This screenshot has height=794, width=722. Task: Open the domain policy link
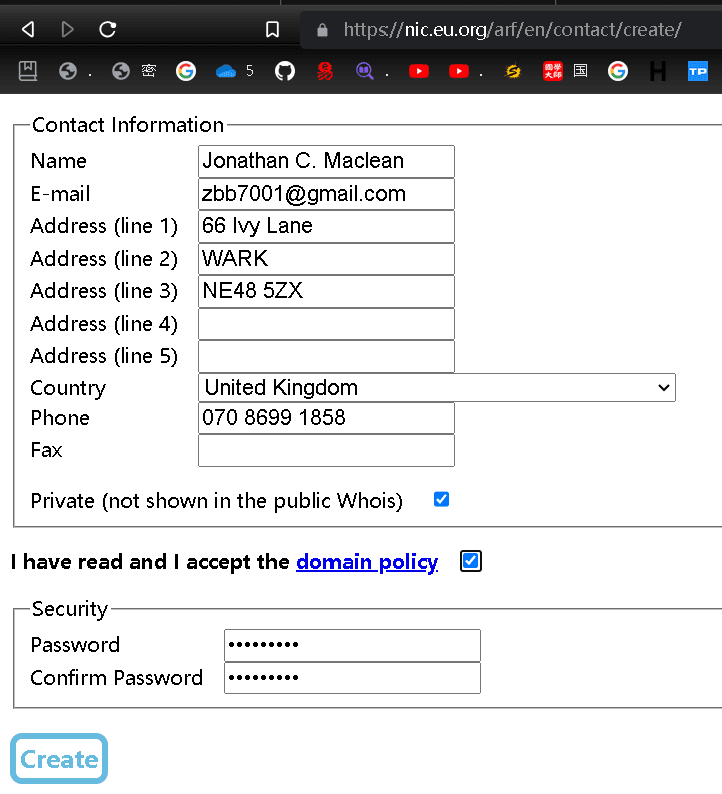[367, 562]
